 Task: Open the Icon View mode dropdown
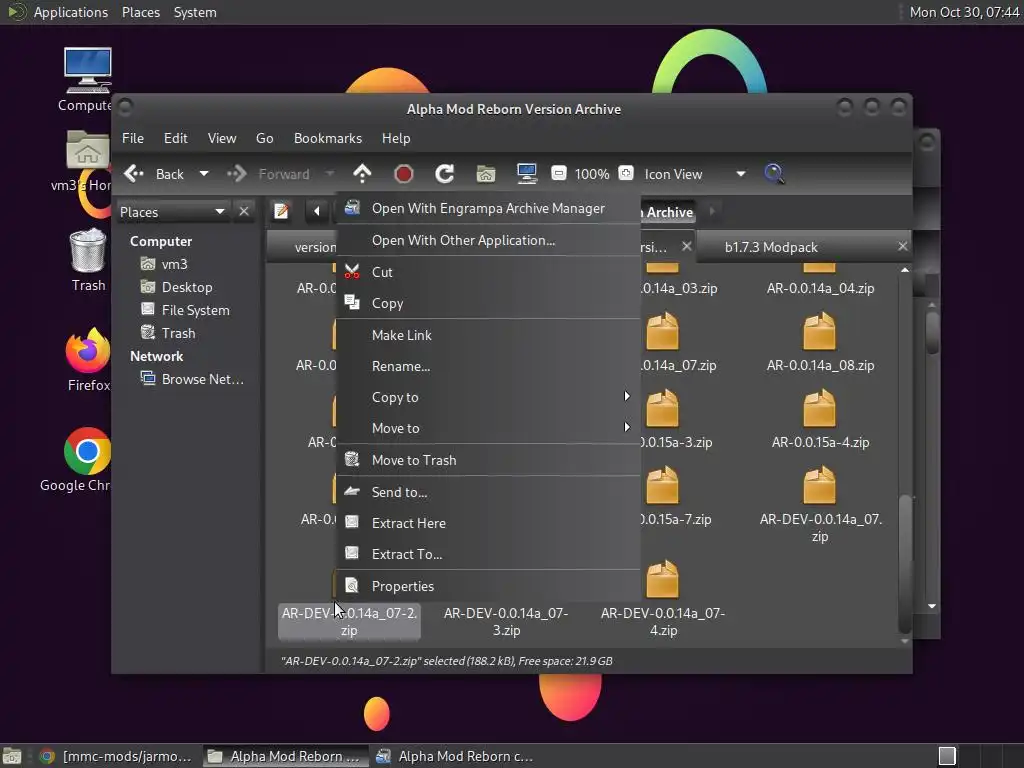695,174
